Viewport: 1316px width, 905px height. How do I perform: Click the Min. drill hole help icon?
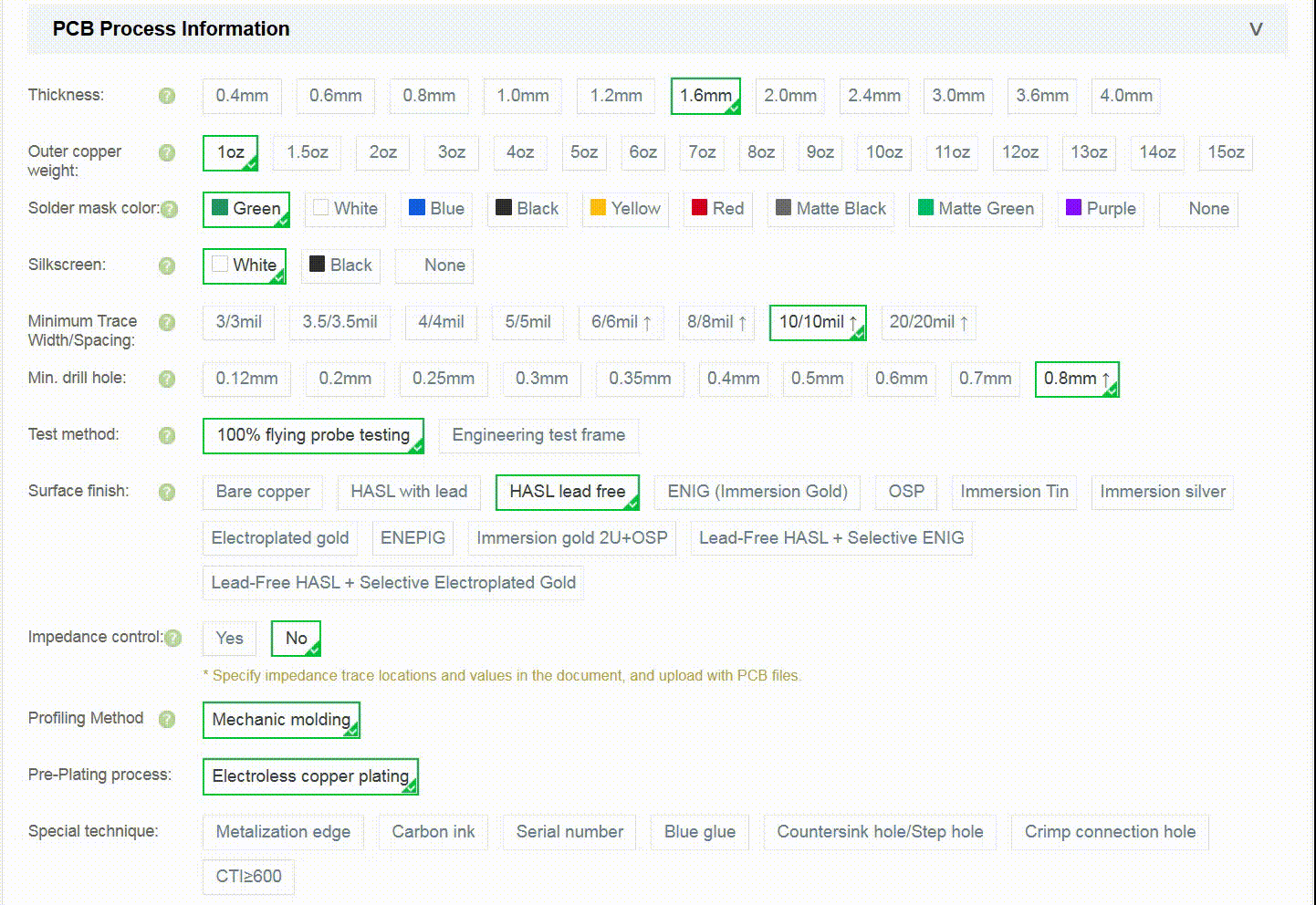[x=167, y=379]
